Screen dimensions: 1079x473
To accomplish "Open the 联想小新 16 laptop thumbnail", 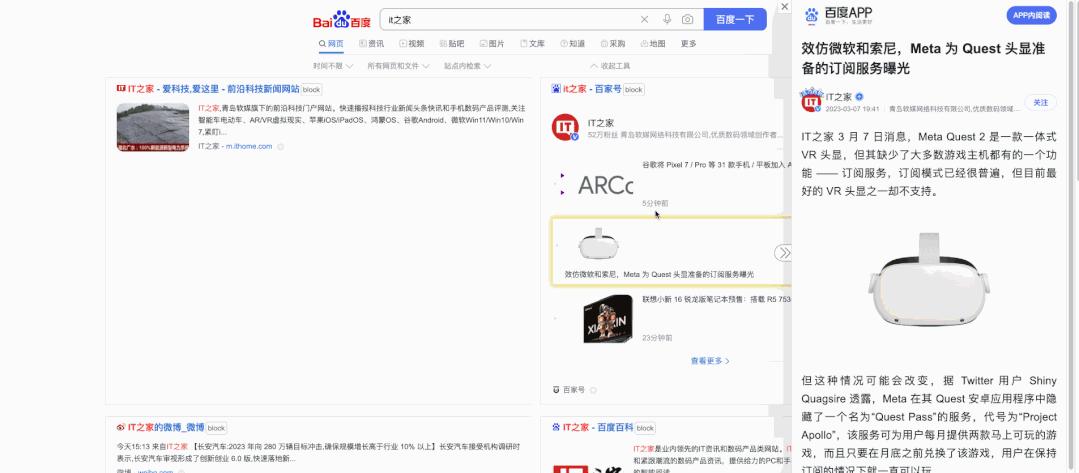I will (x=608, y=319).
